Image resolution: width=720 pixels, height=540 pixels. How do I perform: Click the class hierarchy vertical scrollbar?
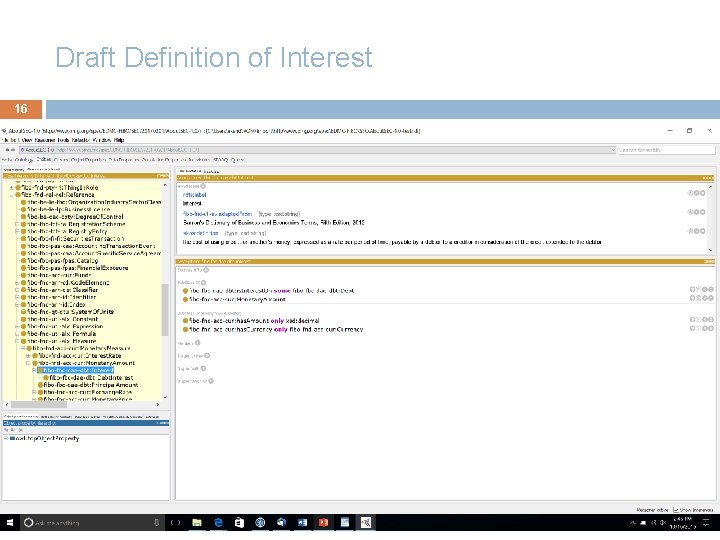point(165,310)
